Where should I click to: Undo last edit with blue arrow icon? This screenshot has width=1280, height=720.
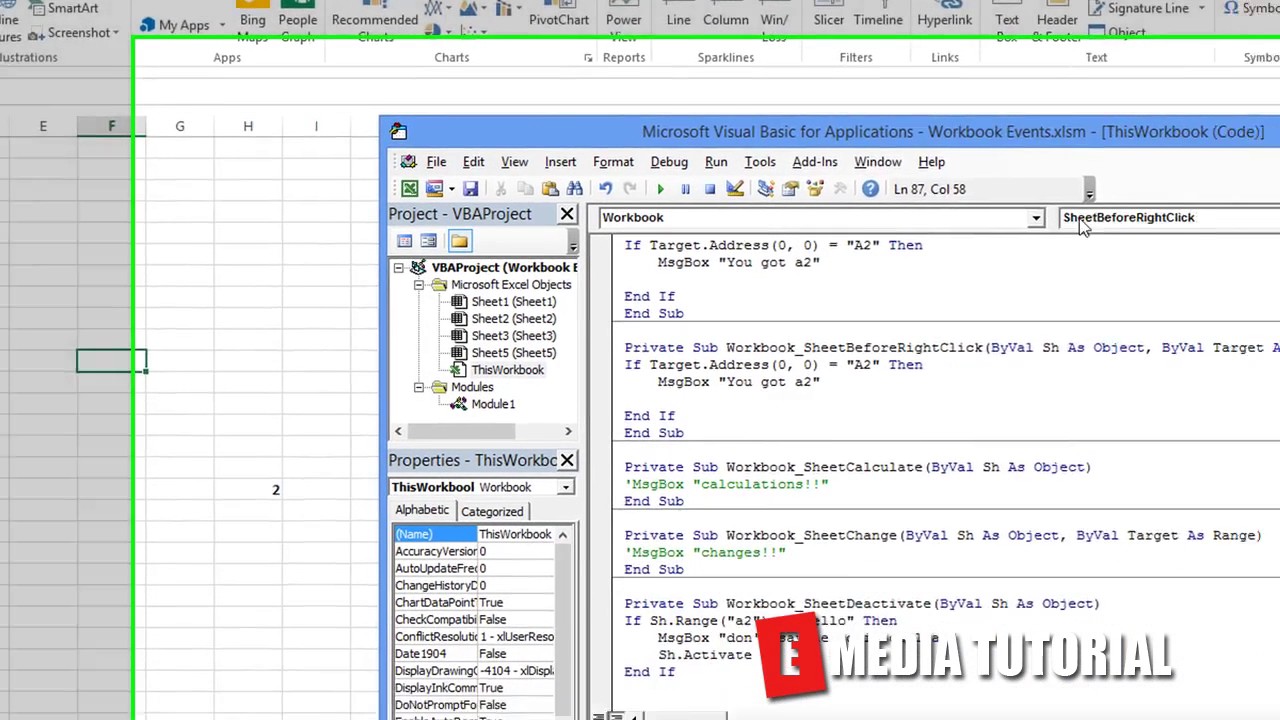605,189
